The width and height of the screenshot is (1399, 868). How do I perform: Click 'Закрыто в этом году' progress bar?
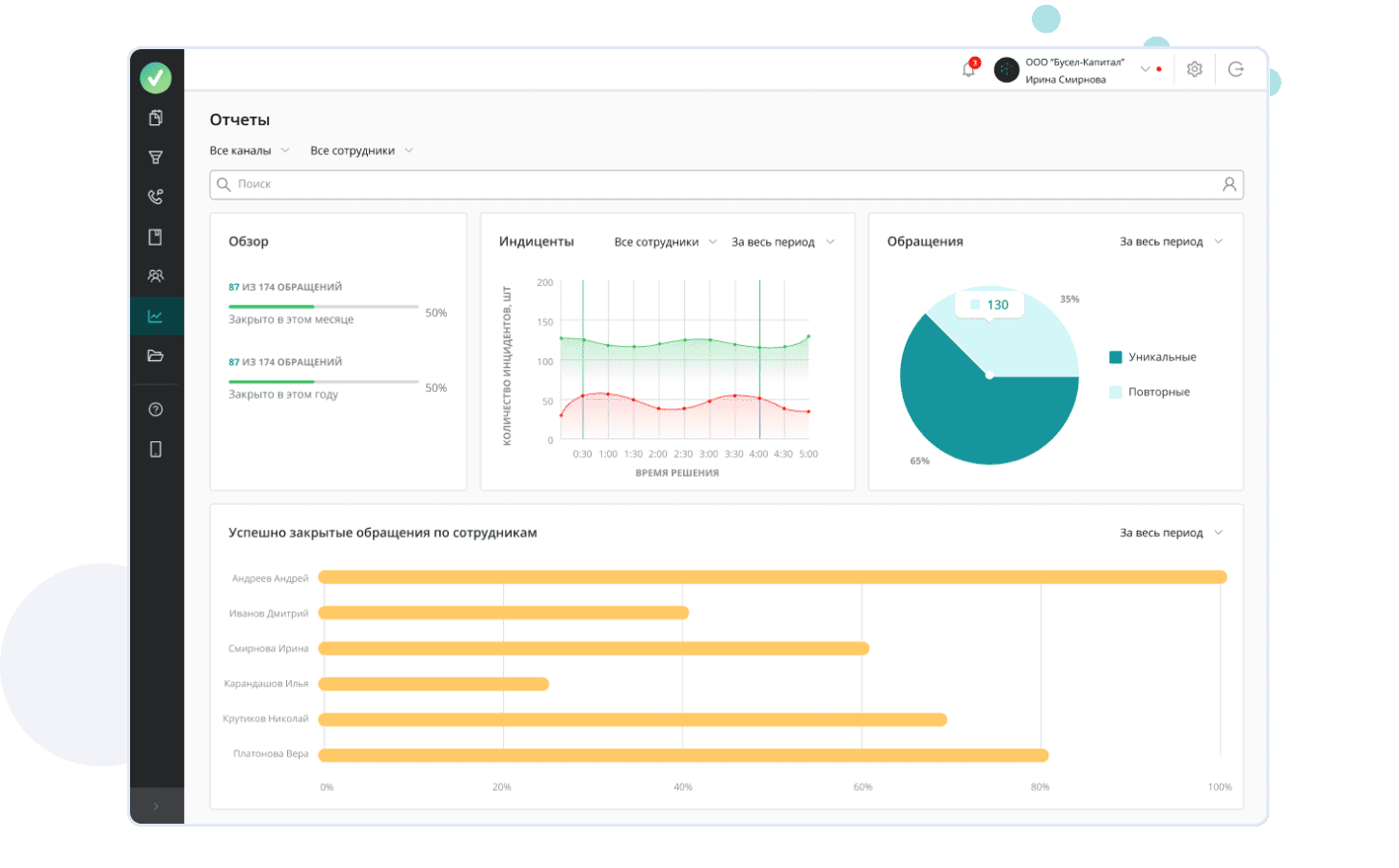(x=324, y=382)
